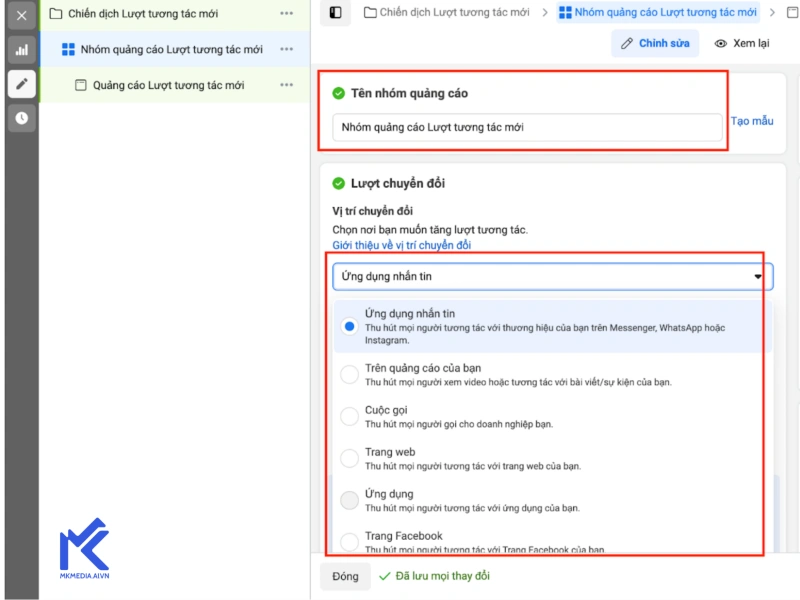Open the ad set breadcrumb tab
The height and width of the screenshot is (600, 800).
pos(658,12)
